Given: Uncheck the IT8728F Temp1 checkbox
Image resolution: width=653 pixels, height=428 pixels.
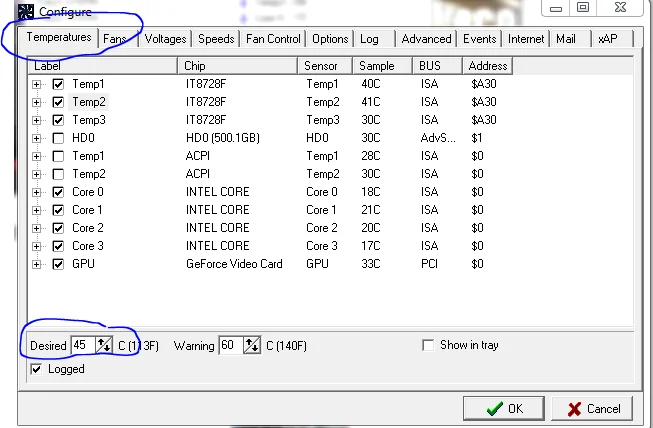Looking at the screenshot, I should [x=58, y=84].
